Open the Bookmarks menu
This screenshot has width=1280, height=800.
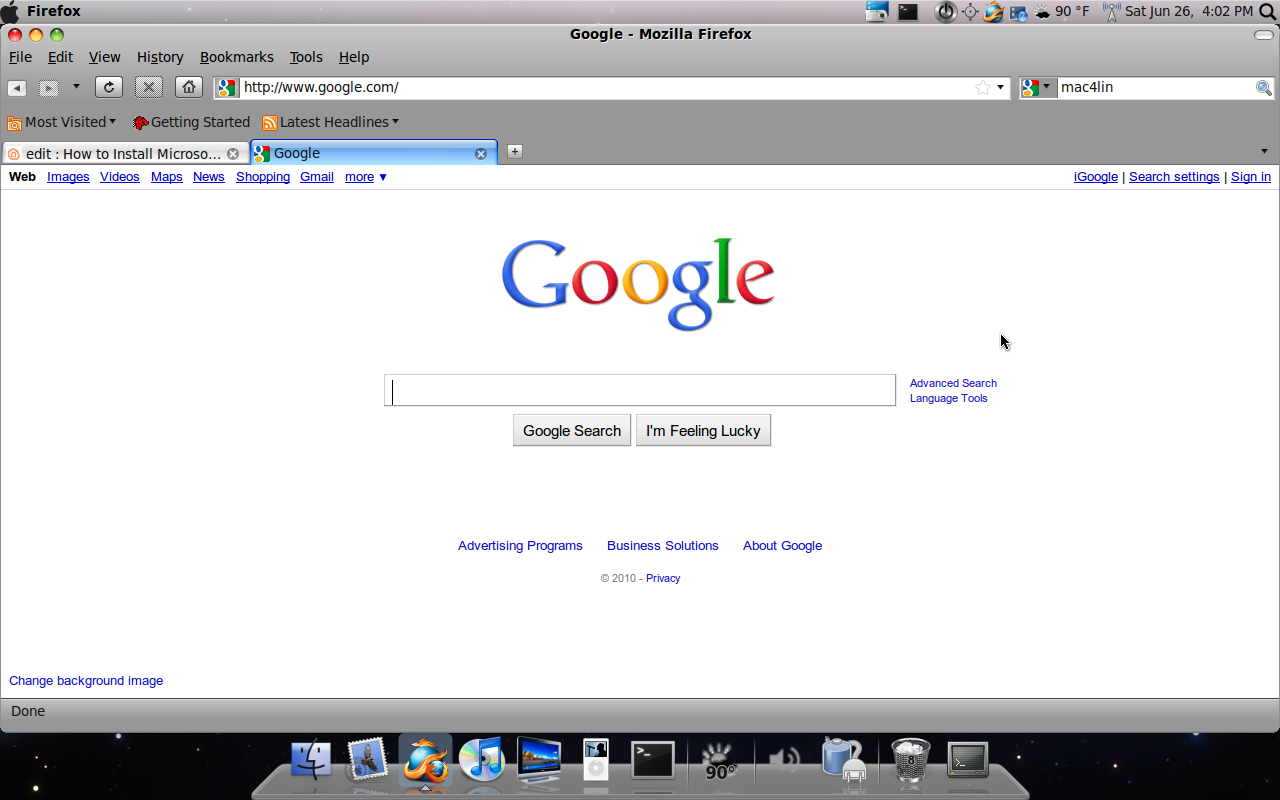coord(236,57)
